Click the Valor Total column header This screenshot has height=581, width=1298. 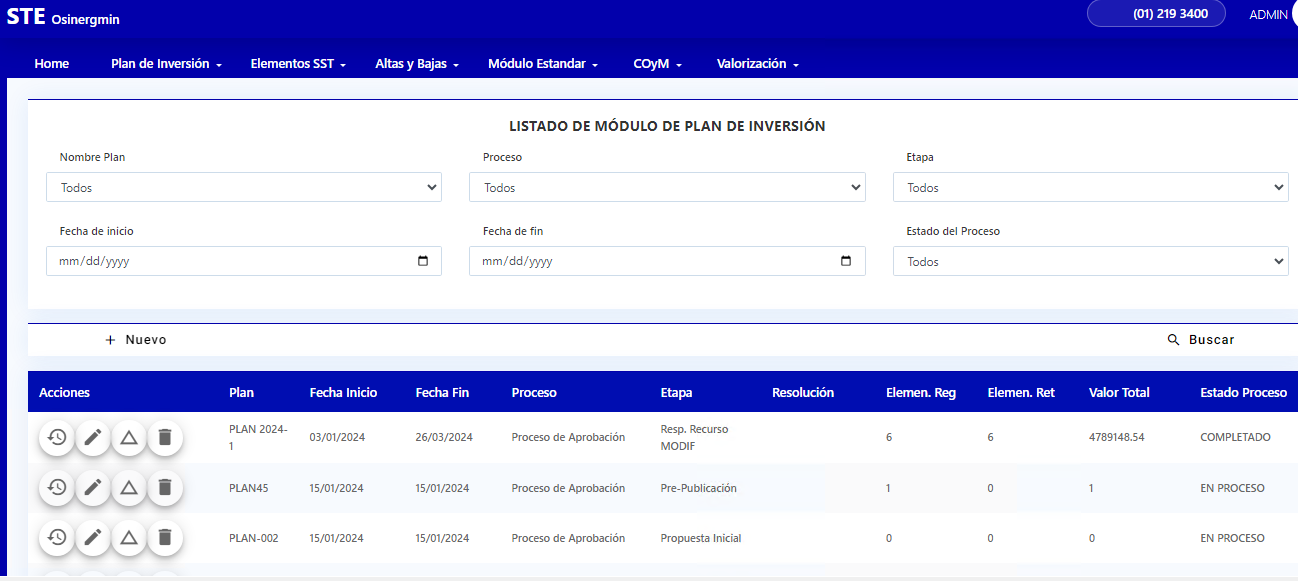(1119, 393)
